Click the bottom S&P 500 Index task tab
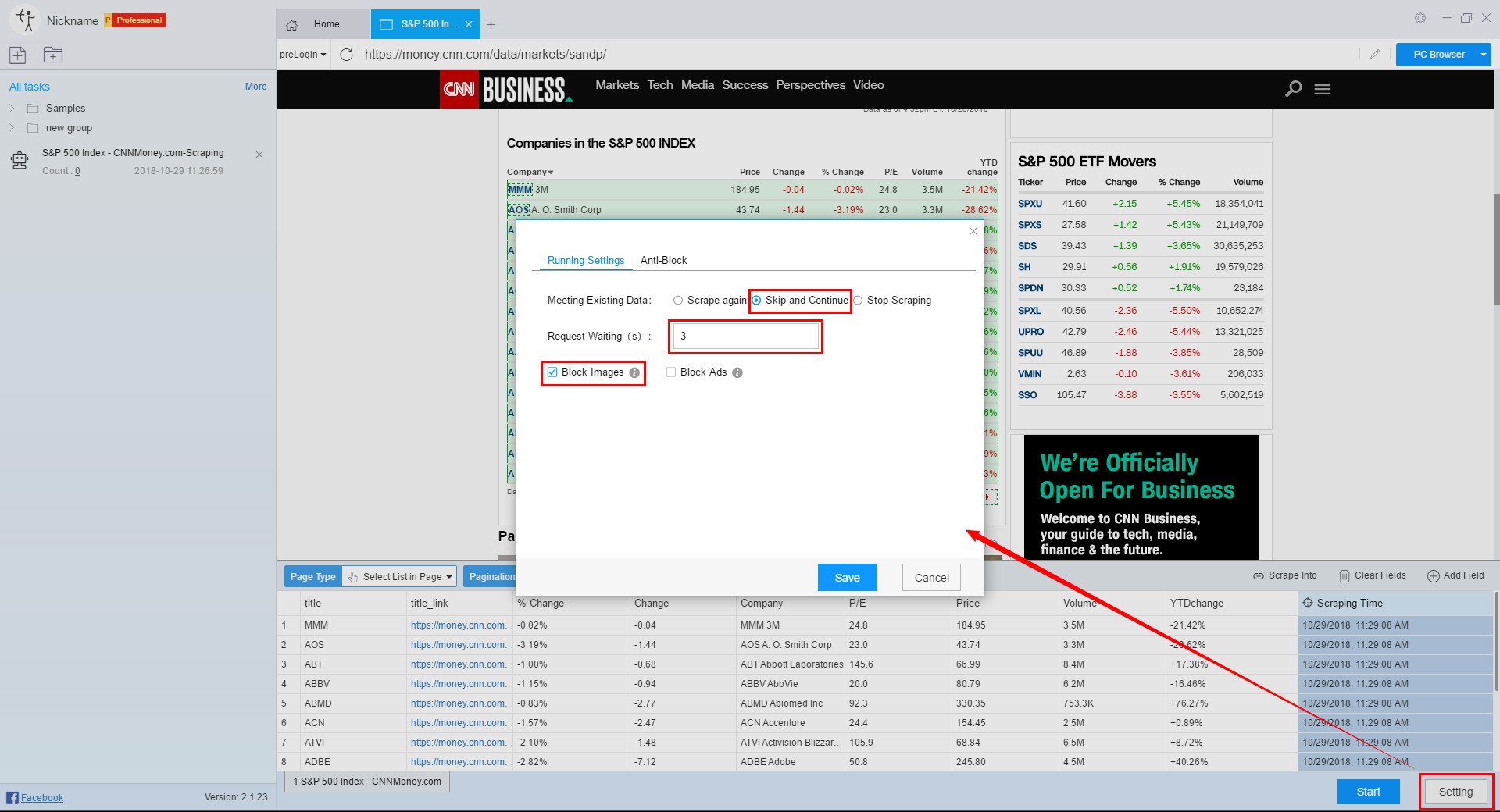 367,782
